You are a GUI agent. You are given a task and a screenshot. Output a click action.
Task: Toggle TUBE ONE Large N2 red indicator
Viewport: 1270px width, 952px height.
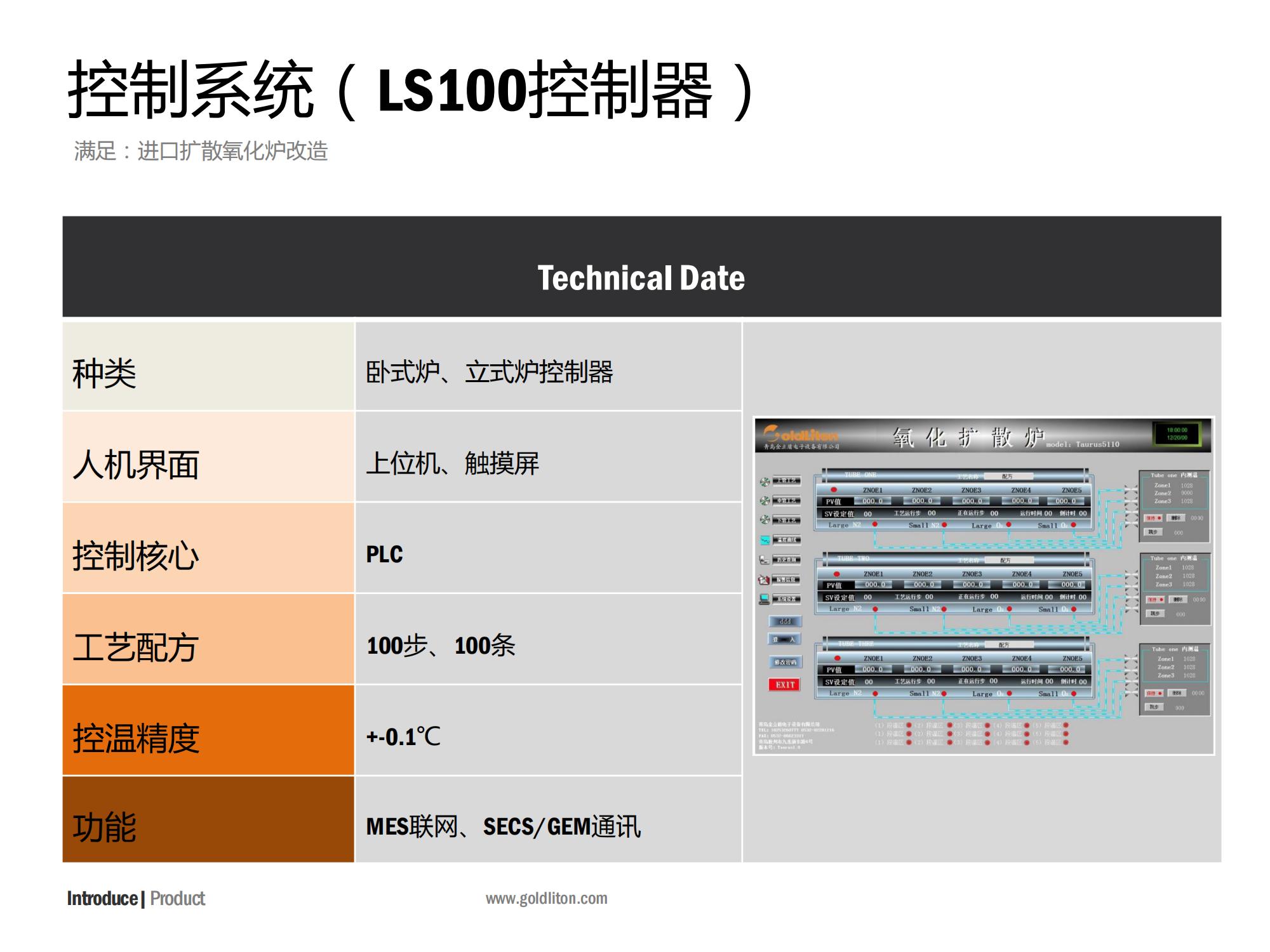875,525
